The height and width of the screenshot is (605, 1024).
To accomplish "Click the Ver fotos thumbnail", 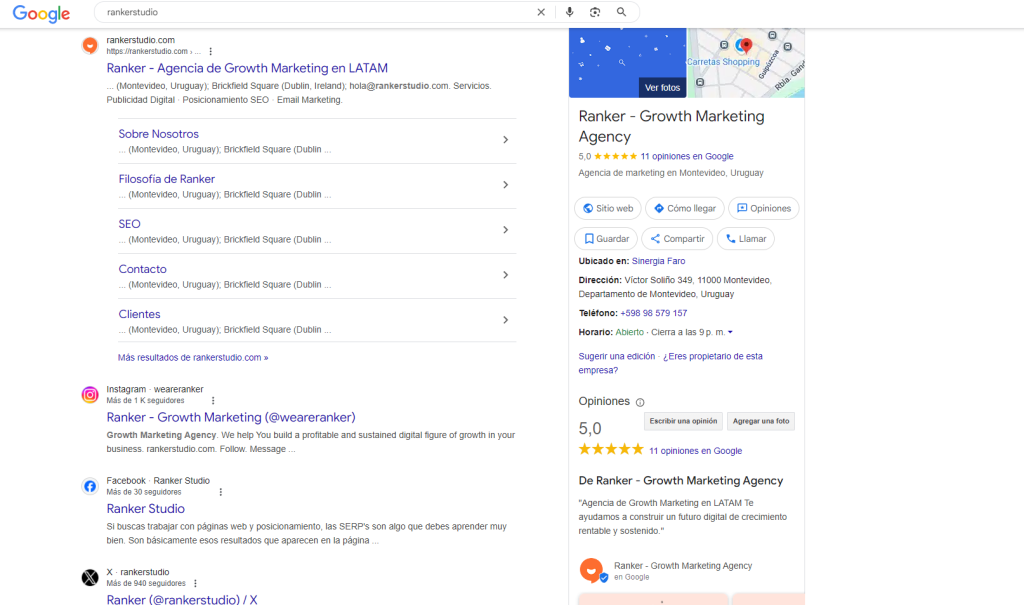I will pyautogui.click(x=661, y=87).
